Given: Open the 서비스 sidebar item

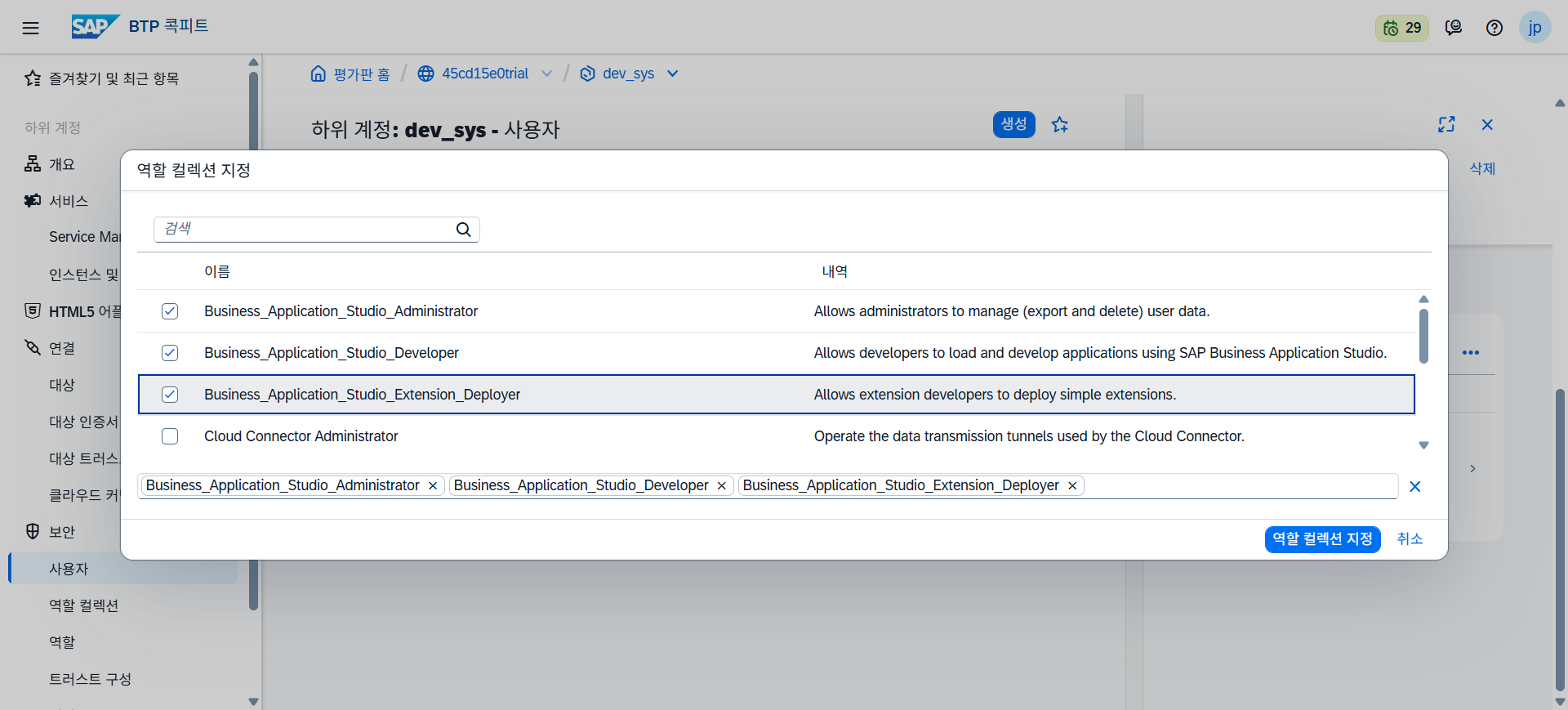Looking at the screenshot, I should [69, 201].
